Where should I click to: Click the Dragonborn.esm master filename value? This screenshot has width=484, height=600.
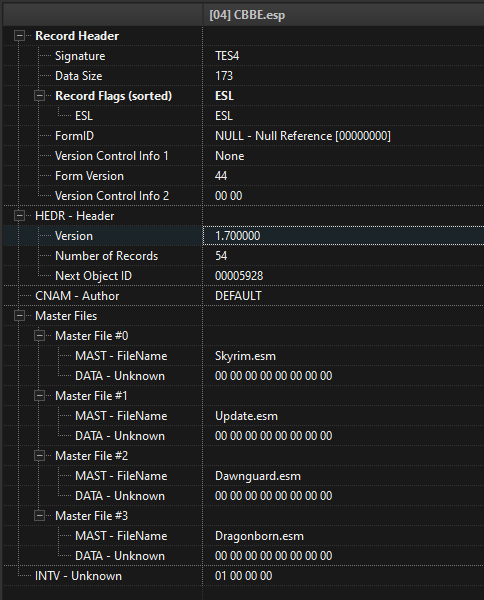[x=259, y=536]
